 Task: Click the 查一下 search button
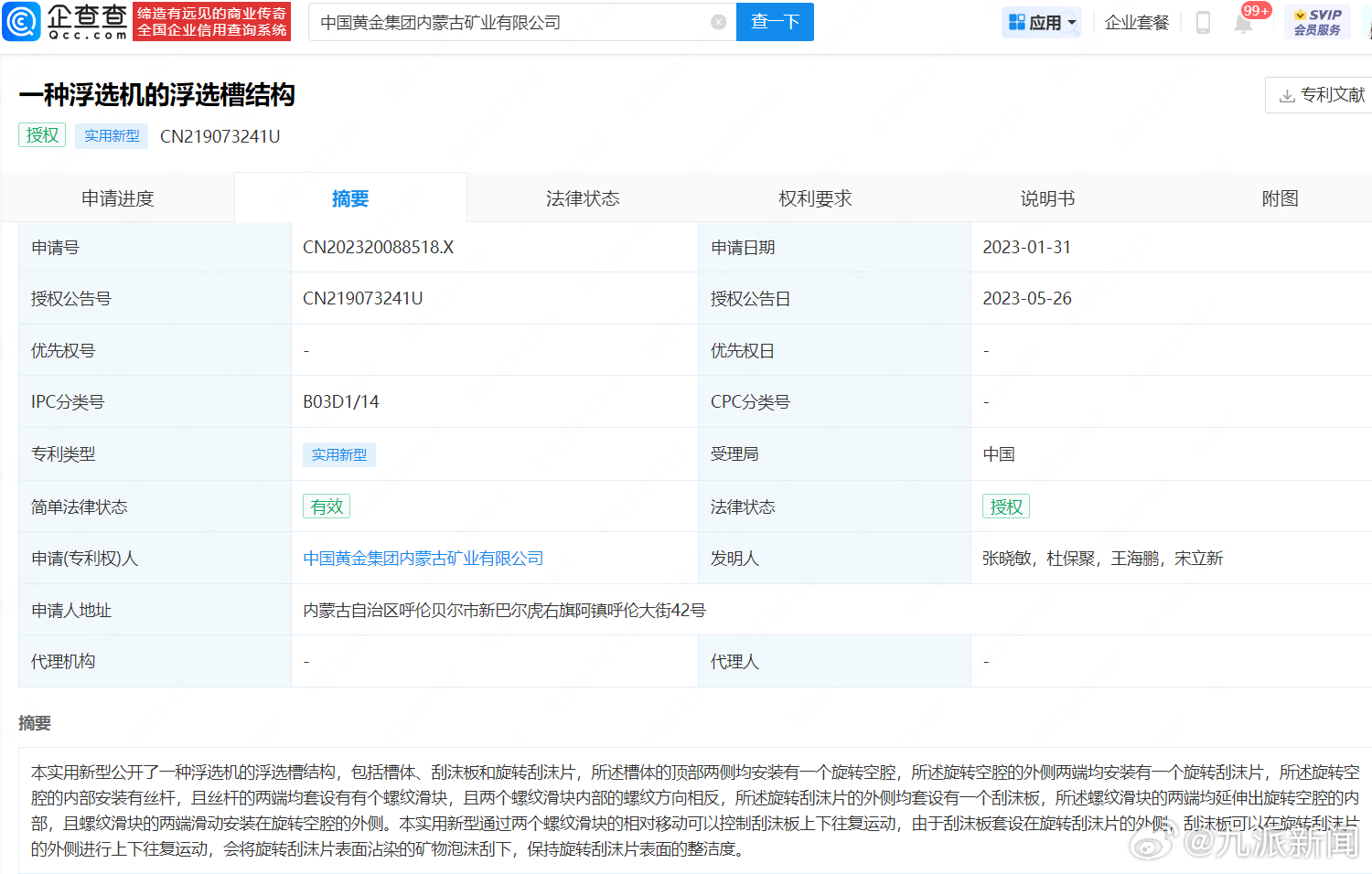(775, 22)
